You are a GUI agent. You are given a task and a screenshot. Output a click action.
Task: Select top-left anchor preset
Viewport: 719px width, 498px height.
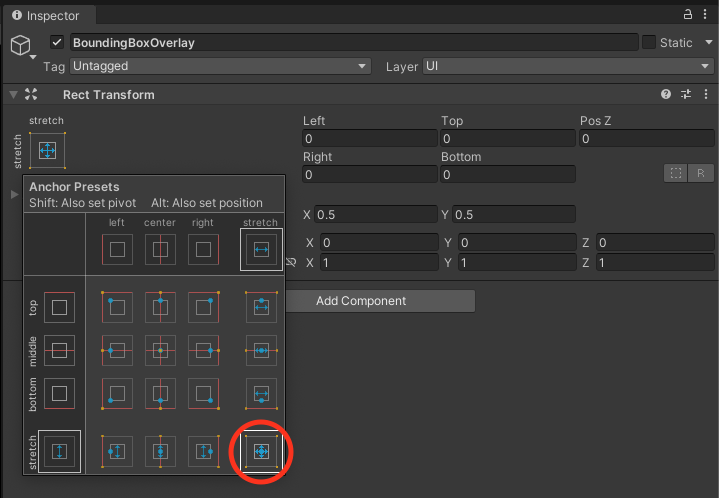tap(117, 307)
